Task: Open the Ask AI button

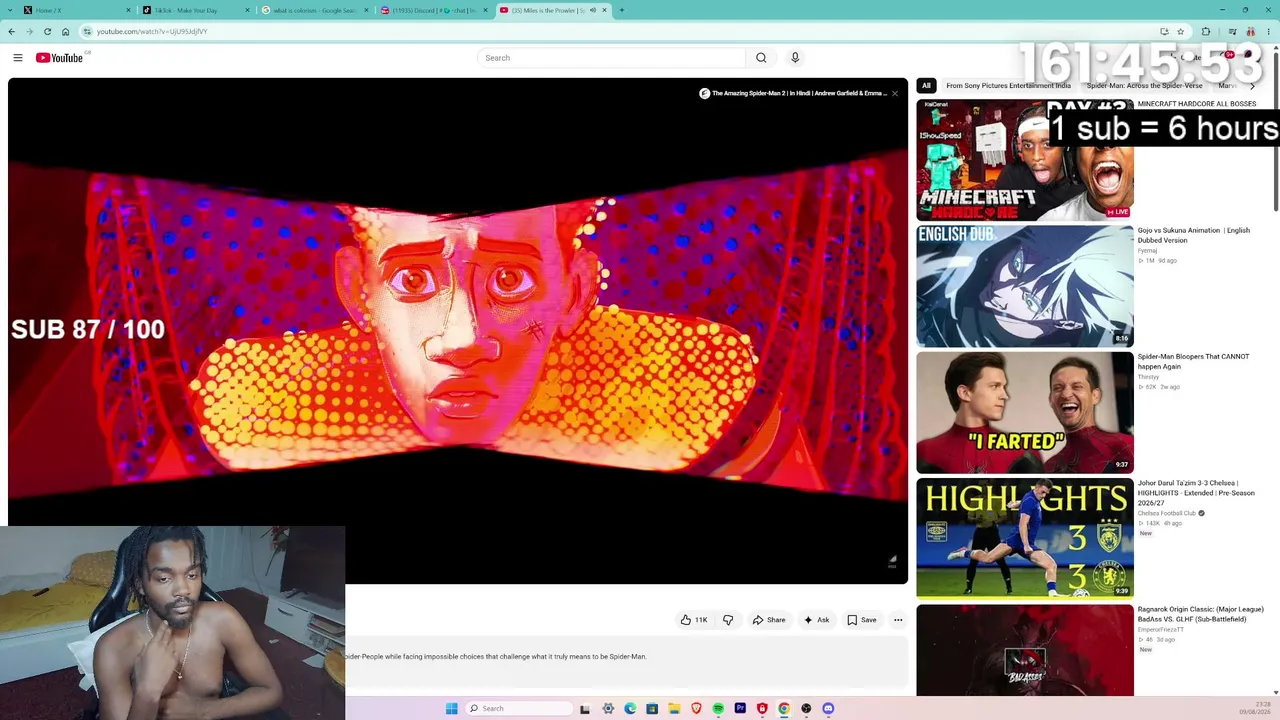Action: coord(817,620)
